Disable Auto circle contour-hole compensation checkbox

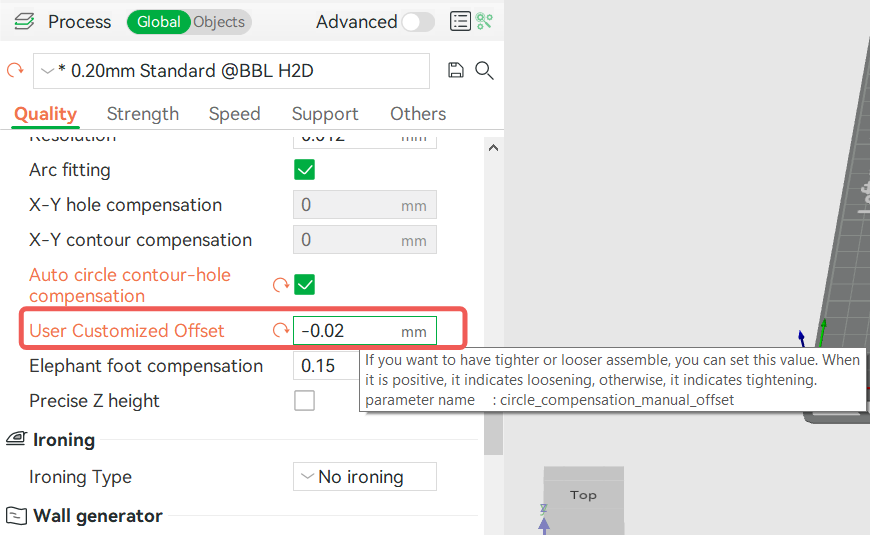[304, 285]
